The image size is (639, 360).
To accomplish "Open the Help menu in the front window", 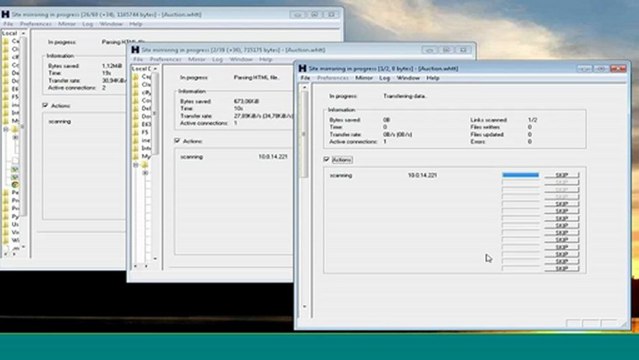I will (x=433, y=78).
